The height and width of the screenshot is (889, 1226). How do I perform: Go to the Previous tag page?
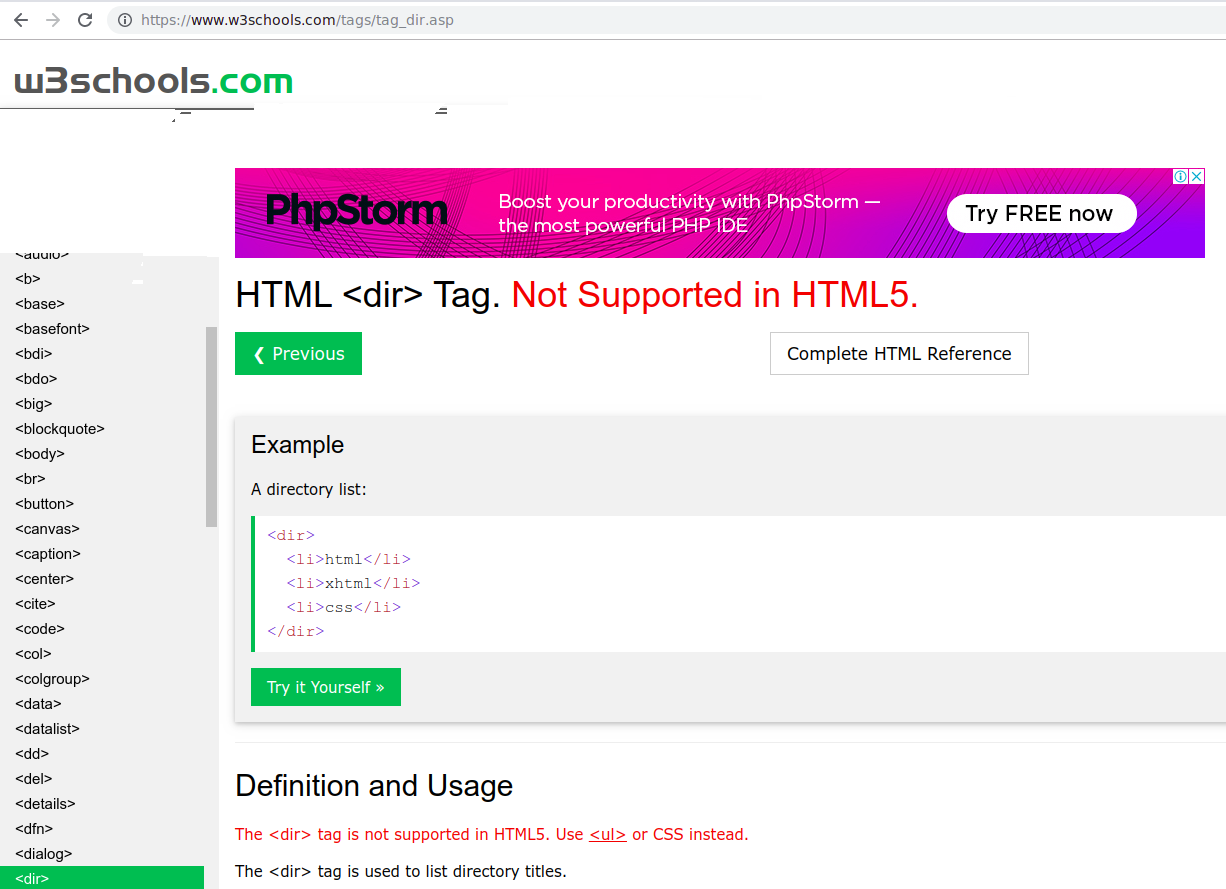(x=298, y=354)
